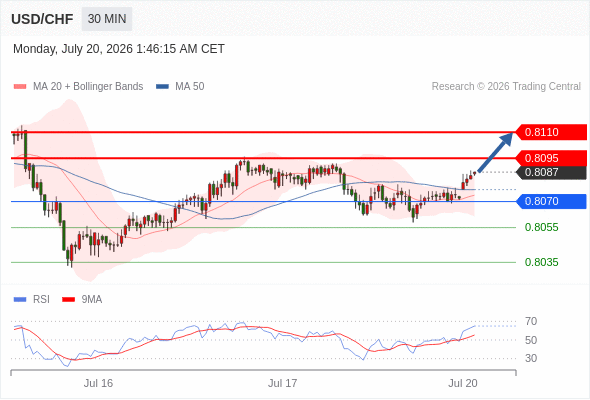Click the RSI legend label
This screenshot has height=400, width=590.
click(41, 300)
